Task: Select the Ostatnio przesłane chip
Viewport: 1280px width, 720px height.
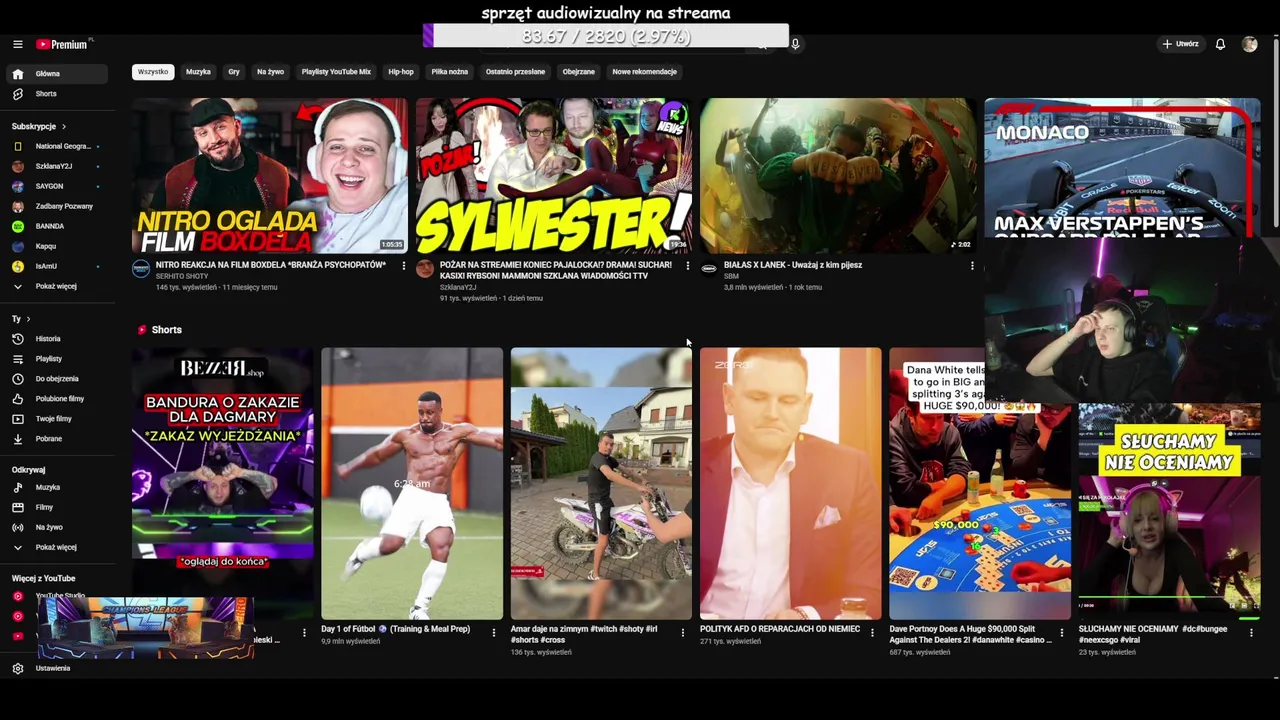Action: 515,72
